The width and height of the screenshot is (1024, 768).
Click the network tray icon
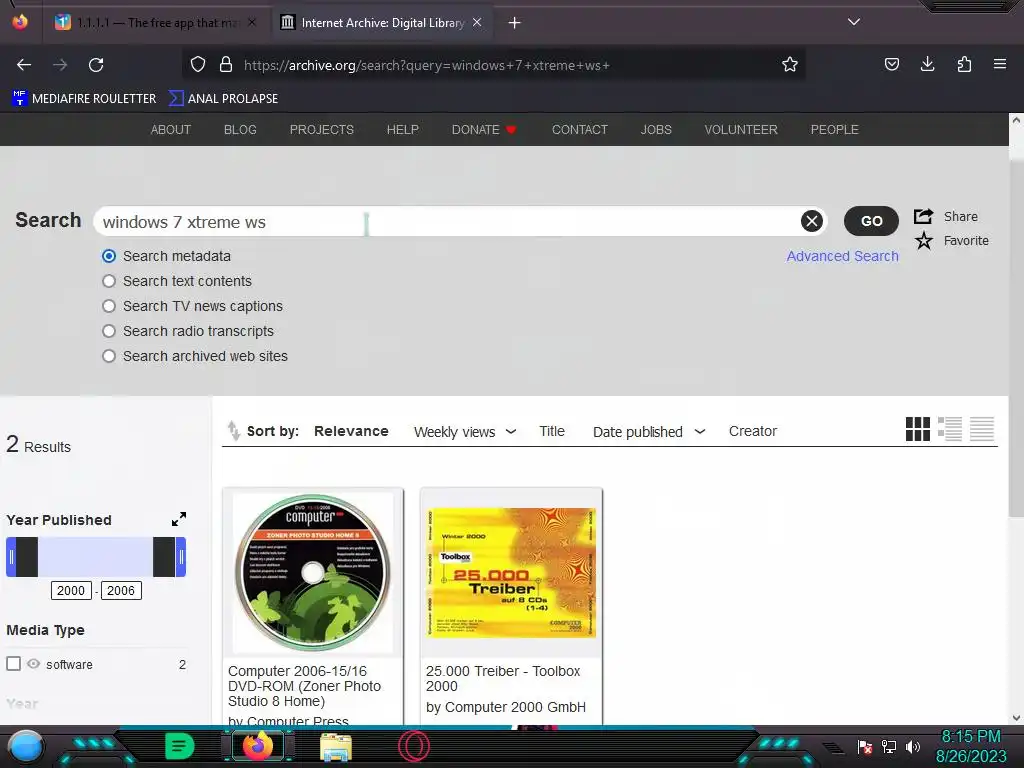coord(889,746)
